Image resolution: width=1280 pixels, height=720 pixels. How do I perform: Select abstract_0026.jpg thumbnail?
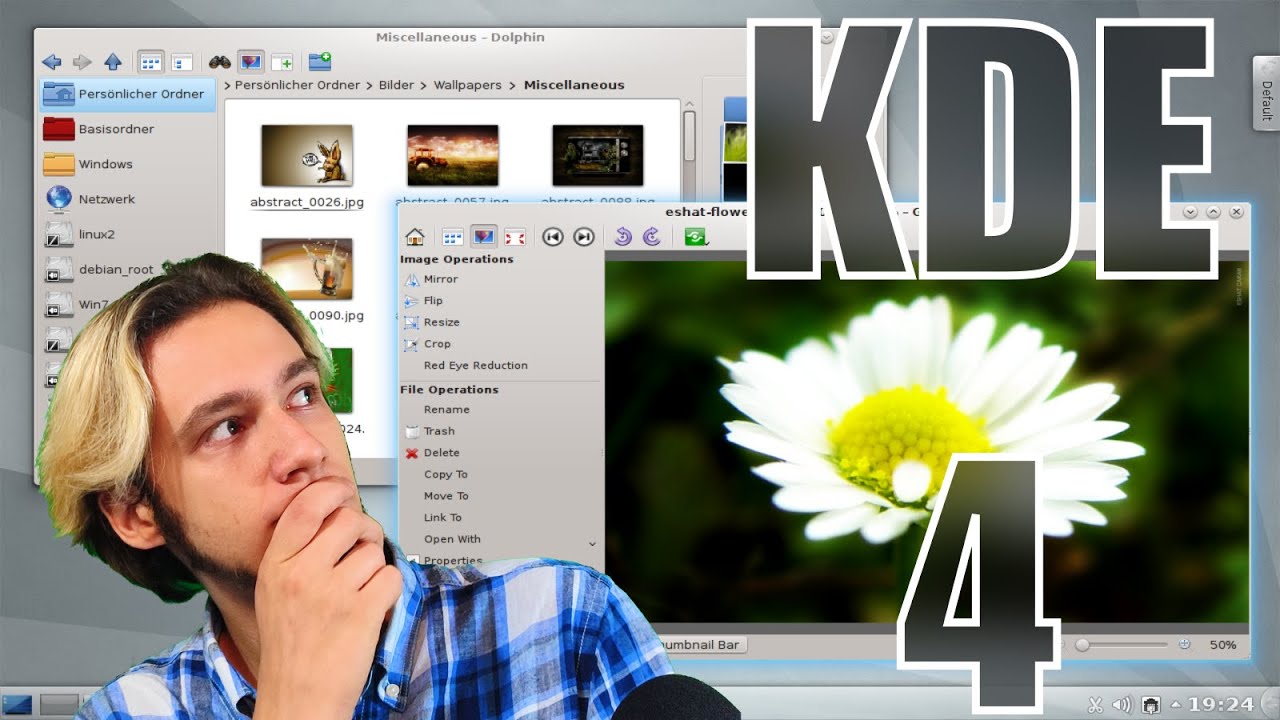click(x=306, y=155)
